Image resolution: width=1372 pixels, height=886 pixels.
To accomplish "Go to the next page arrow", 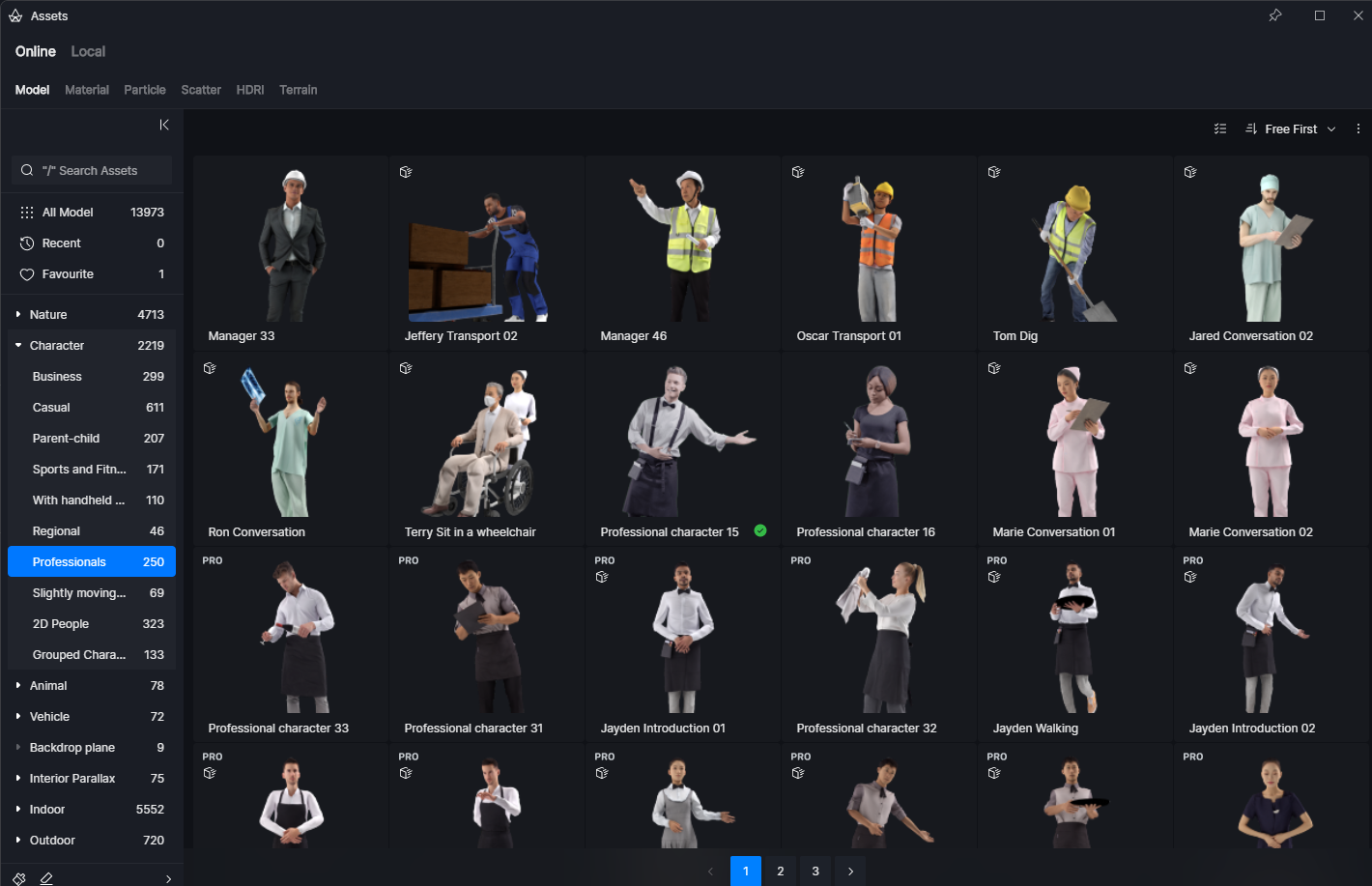I will tap(850, 871).
